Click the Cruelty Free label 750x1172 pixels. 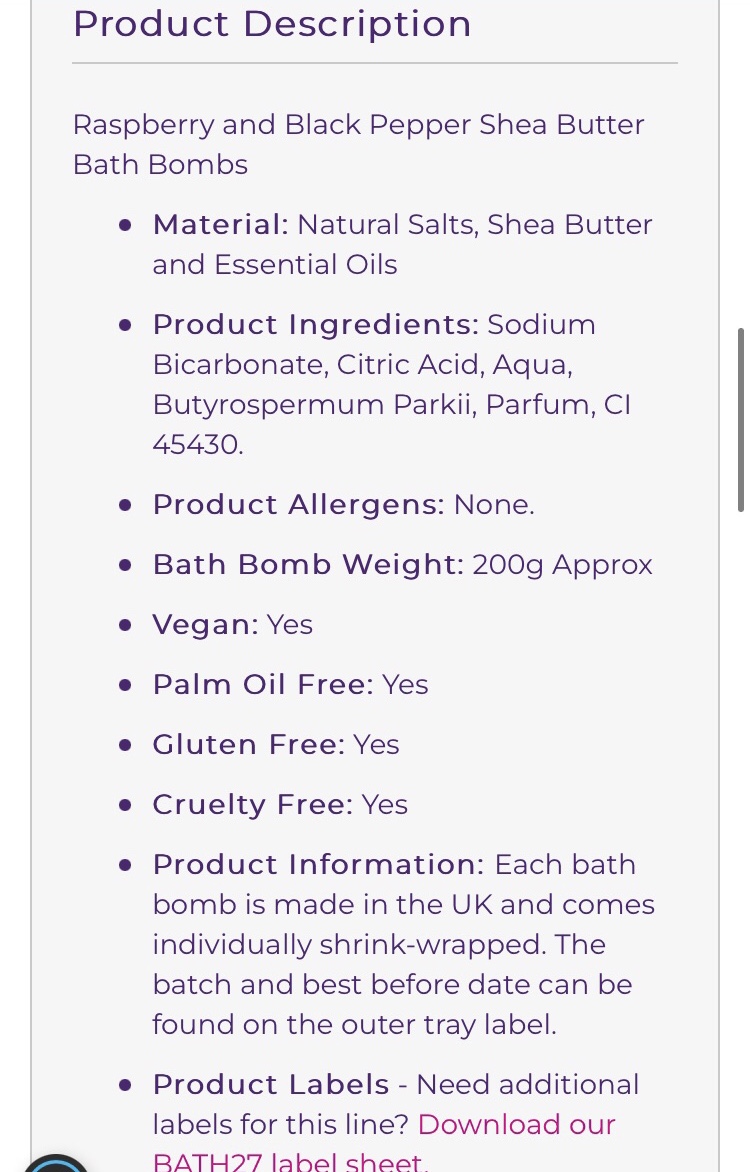253,804
